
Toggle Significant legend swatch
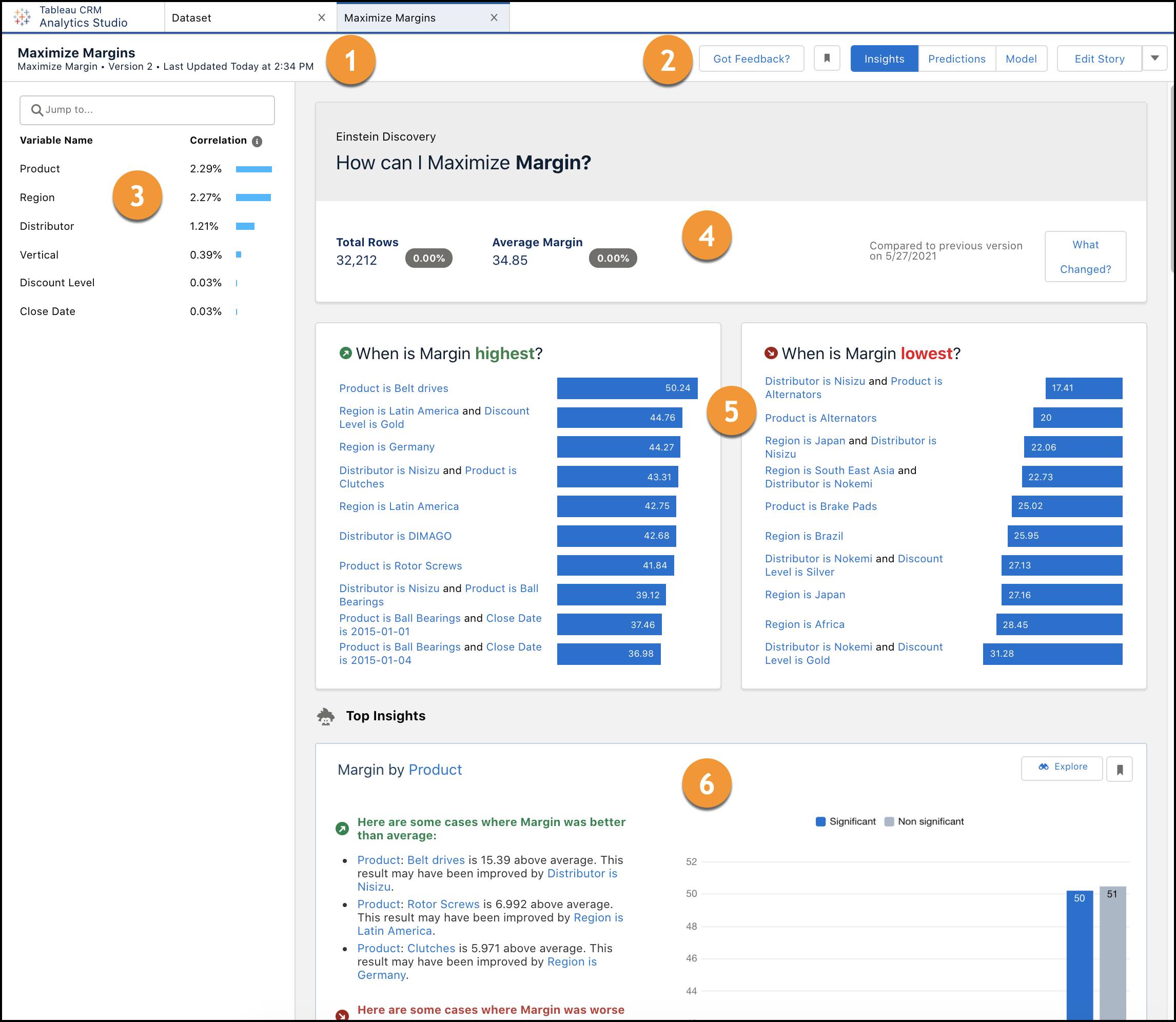click(820, 822)
